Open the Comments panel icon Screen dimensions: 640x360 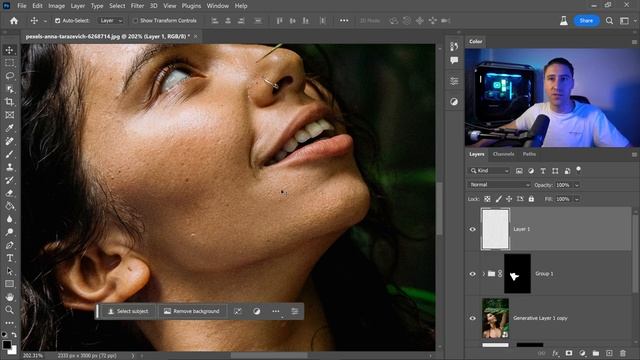tap(454, 60)
